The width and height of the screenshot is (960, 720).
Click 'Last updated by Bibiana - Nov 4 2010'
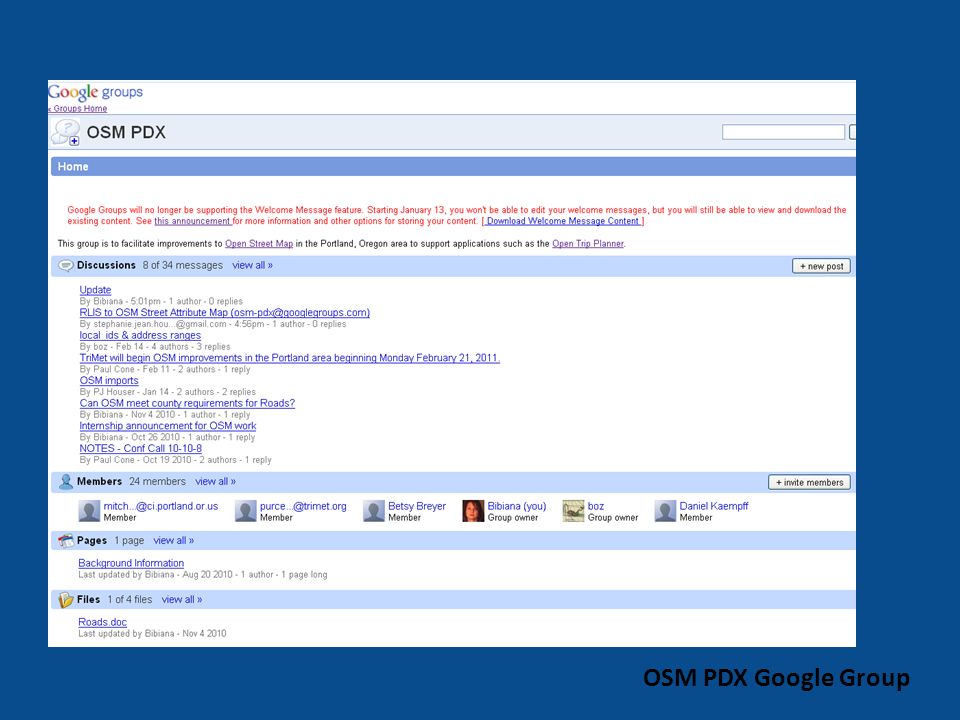click(x=152, y=634)
